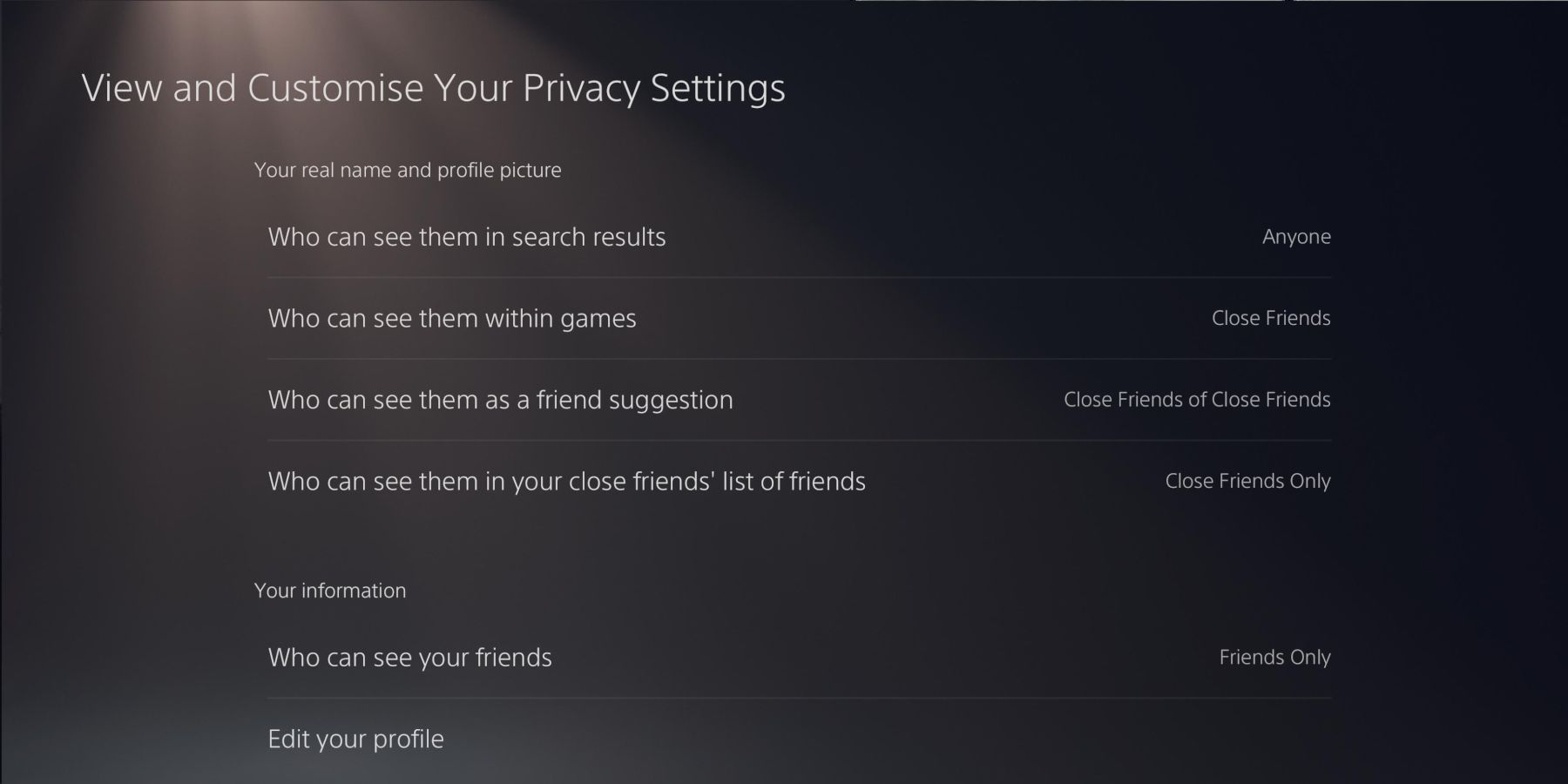The width and height of the screenshot is (1568, 784).
Task: Select the 'Close Friends' value for within games
Action: [1270, 318]
